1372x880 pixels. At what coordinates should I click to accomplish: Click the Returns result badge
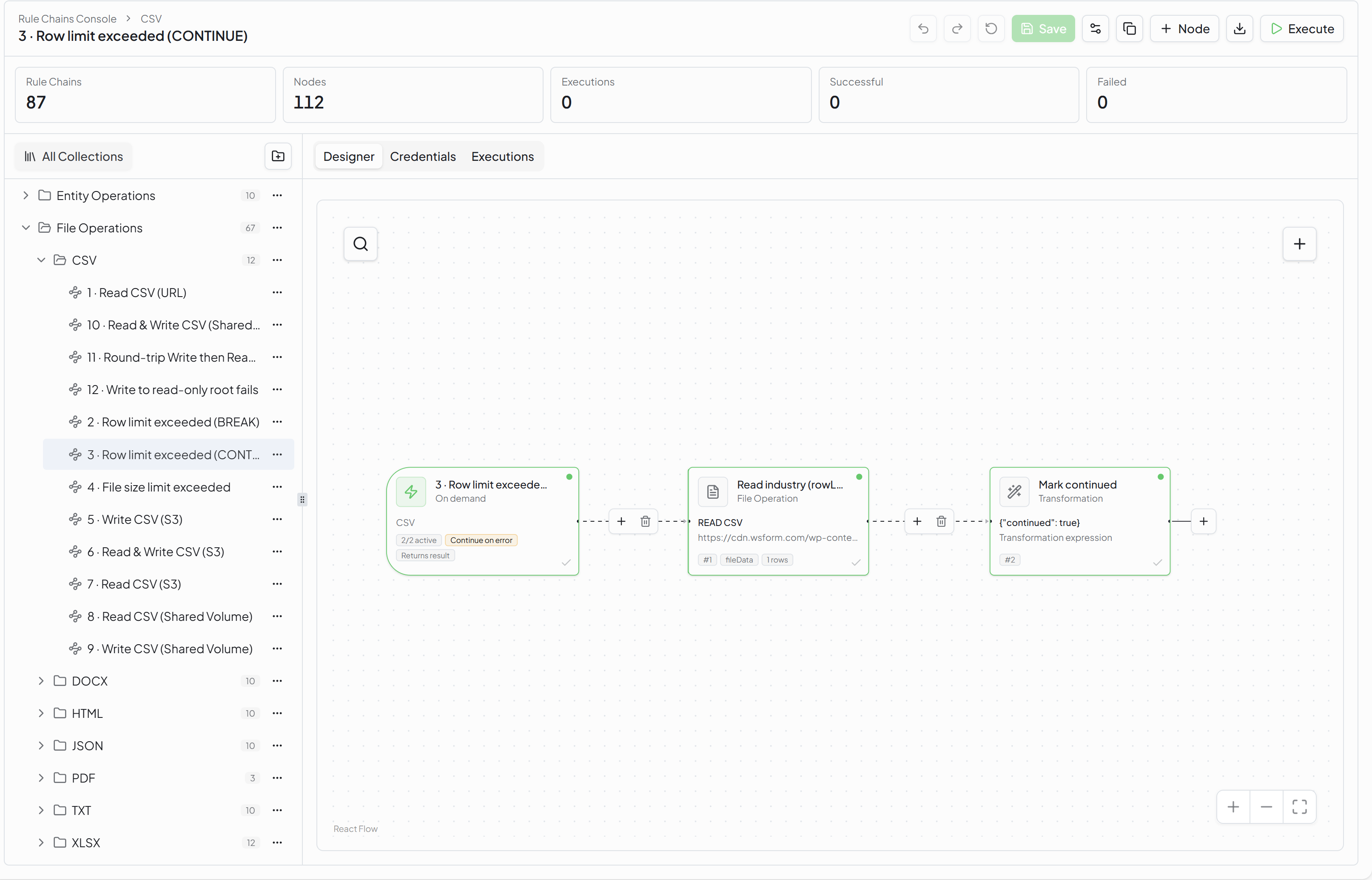pos(425,555)
